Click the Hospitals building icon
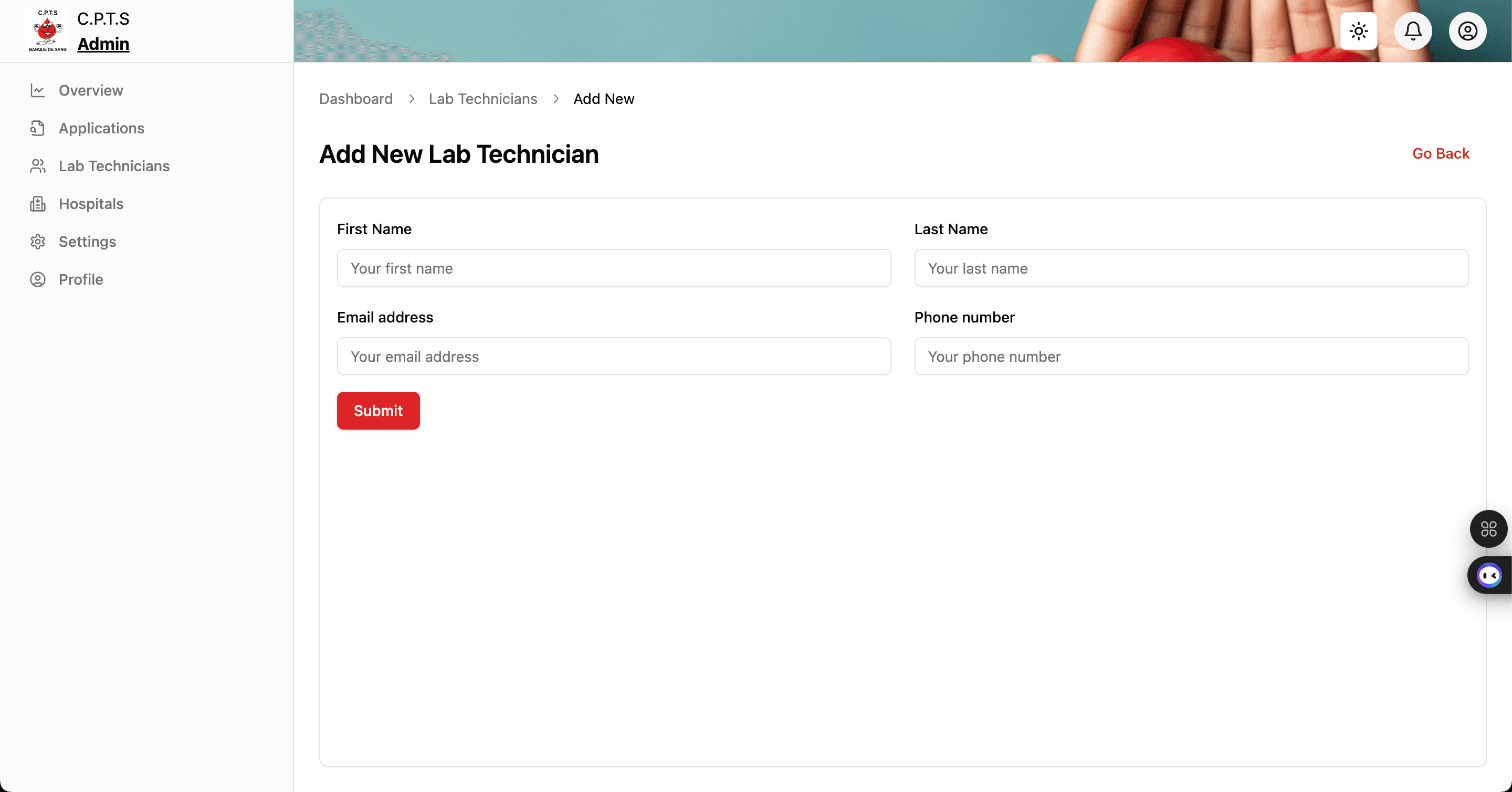 click(x=38, y=204)
